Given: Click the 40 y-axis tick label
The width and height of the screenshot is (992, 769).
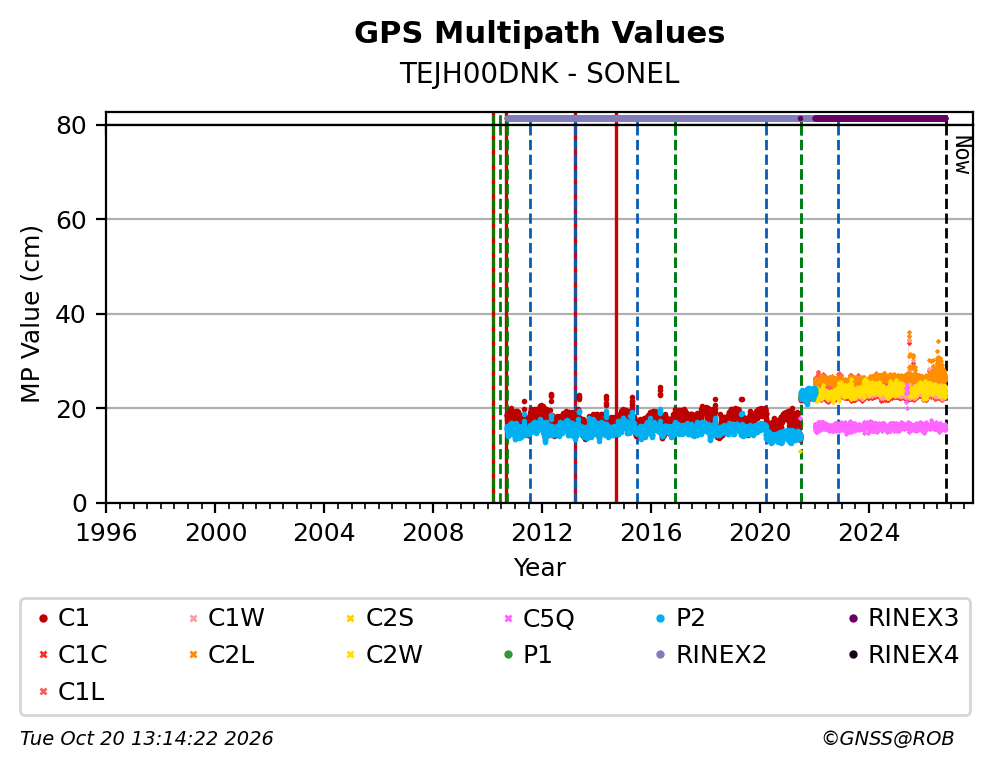Looking at the screenshot, I should pos(71,314).
